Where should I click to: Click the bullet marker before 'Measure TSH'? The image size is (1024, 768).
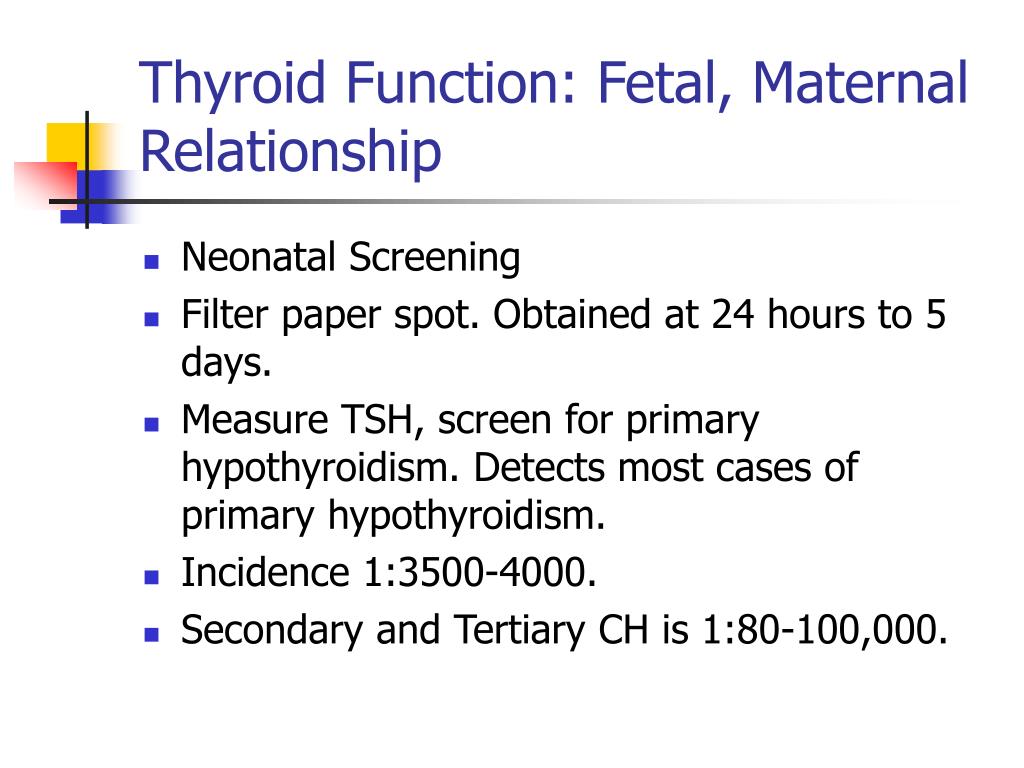152,424
